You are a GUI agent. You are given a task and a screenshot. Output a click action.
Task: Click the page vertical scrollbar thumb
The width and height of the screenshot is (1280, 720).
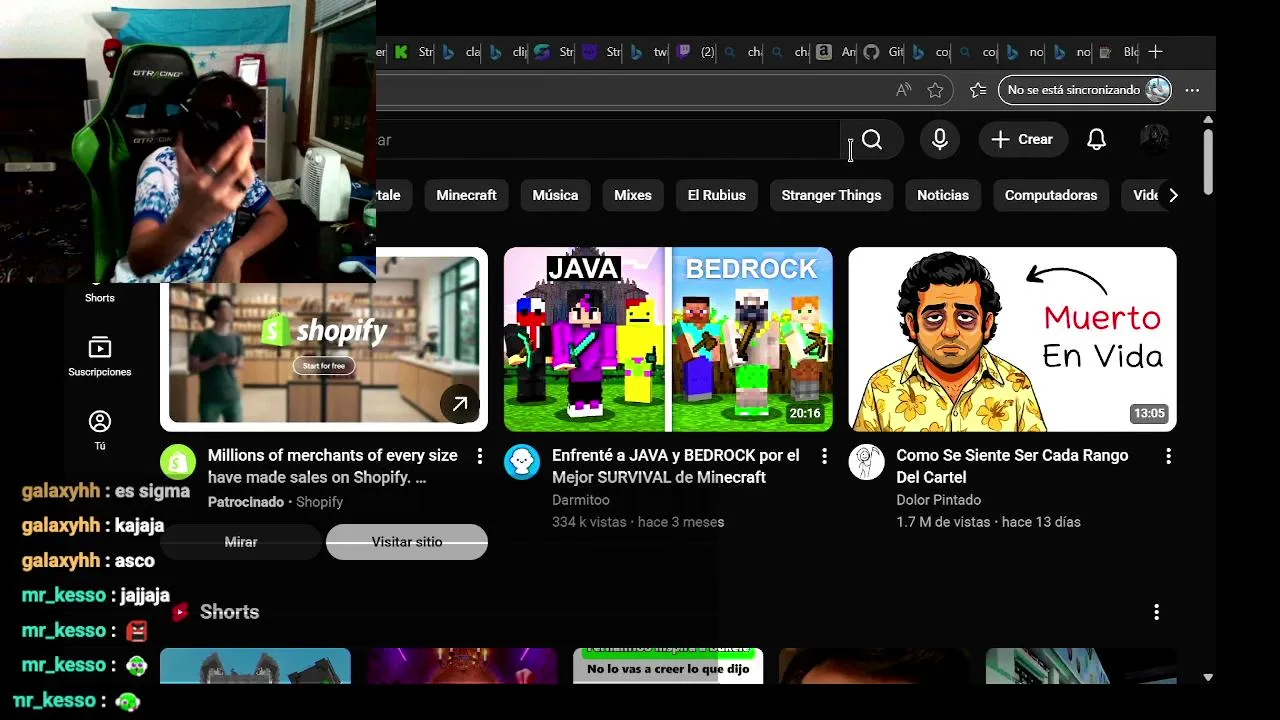[x=1208, y=162]
